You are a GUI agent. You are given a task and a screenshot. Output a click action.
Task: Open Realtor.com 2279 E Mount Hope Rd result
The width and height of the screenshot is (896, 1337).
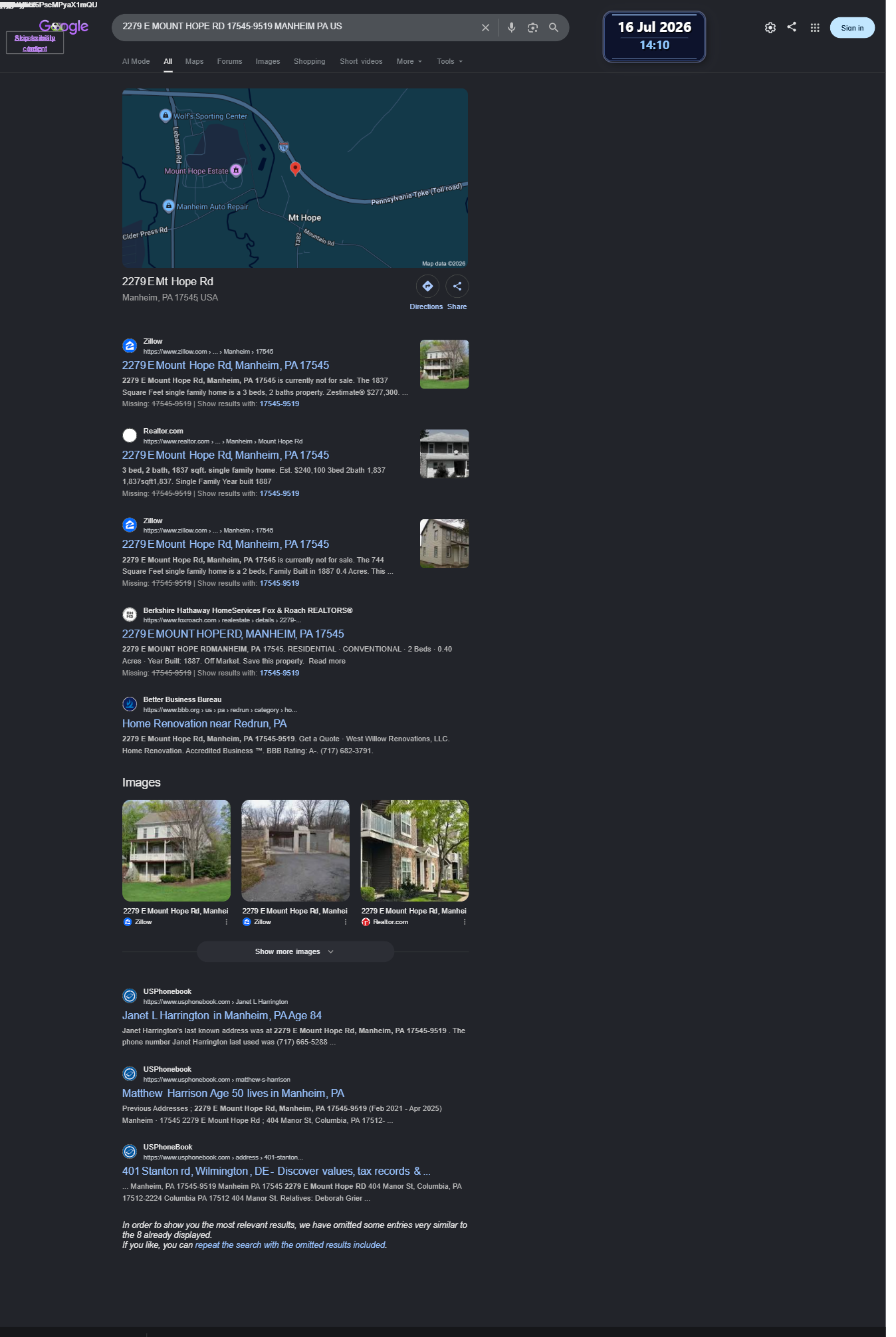(225, 455)
